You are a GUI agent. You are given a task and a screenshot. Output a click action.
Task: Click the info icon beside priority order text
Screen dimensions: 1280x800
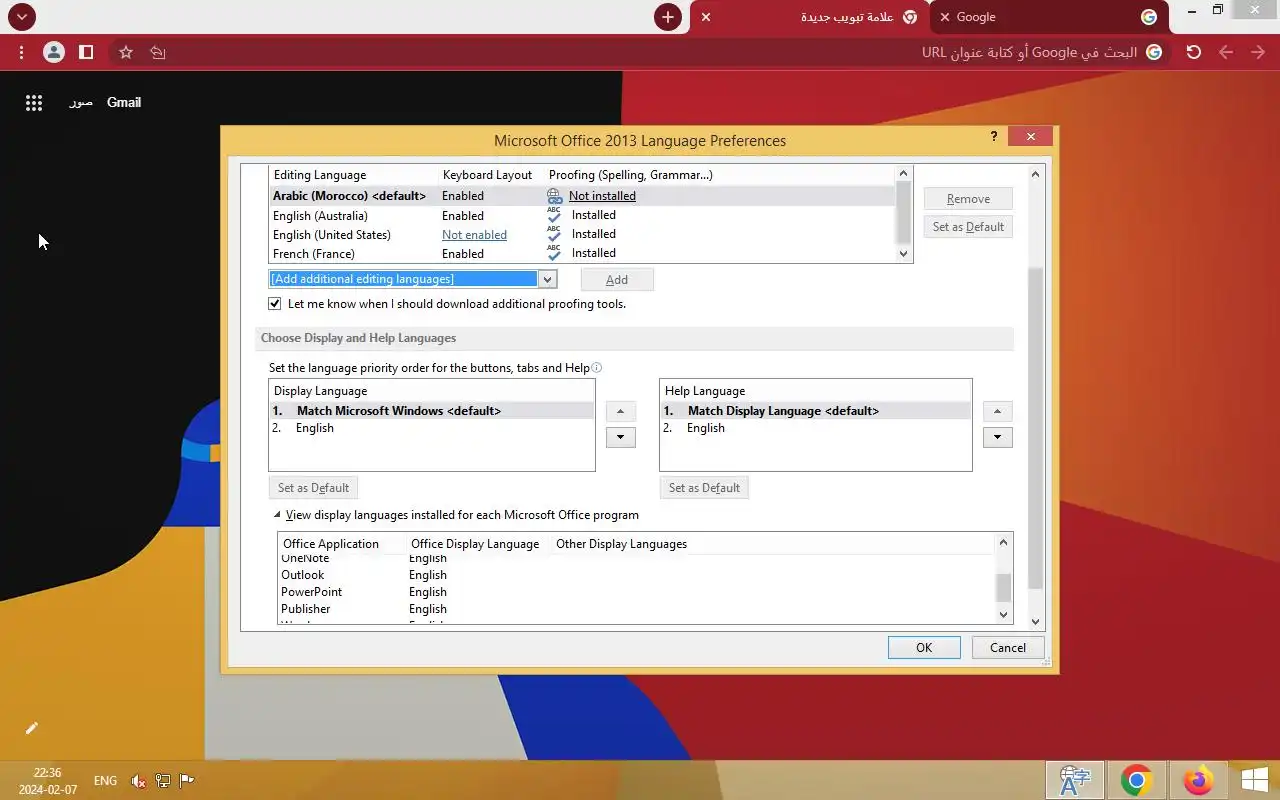[x=597, y=368]
